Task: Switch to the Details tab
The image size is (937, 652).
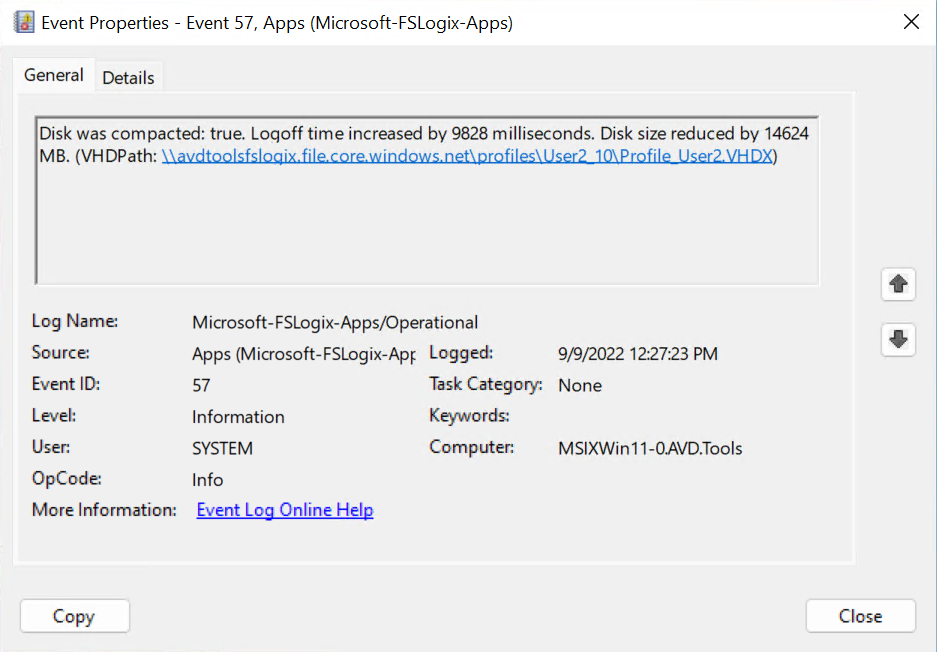Action: click(128, 77)
